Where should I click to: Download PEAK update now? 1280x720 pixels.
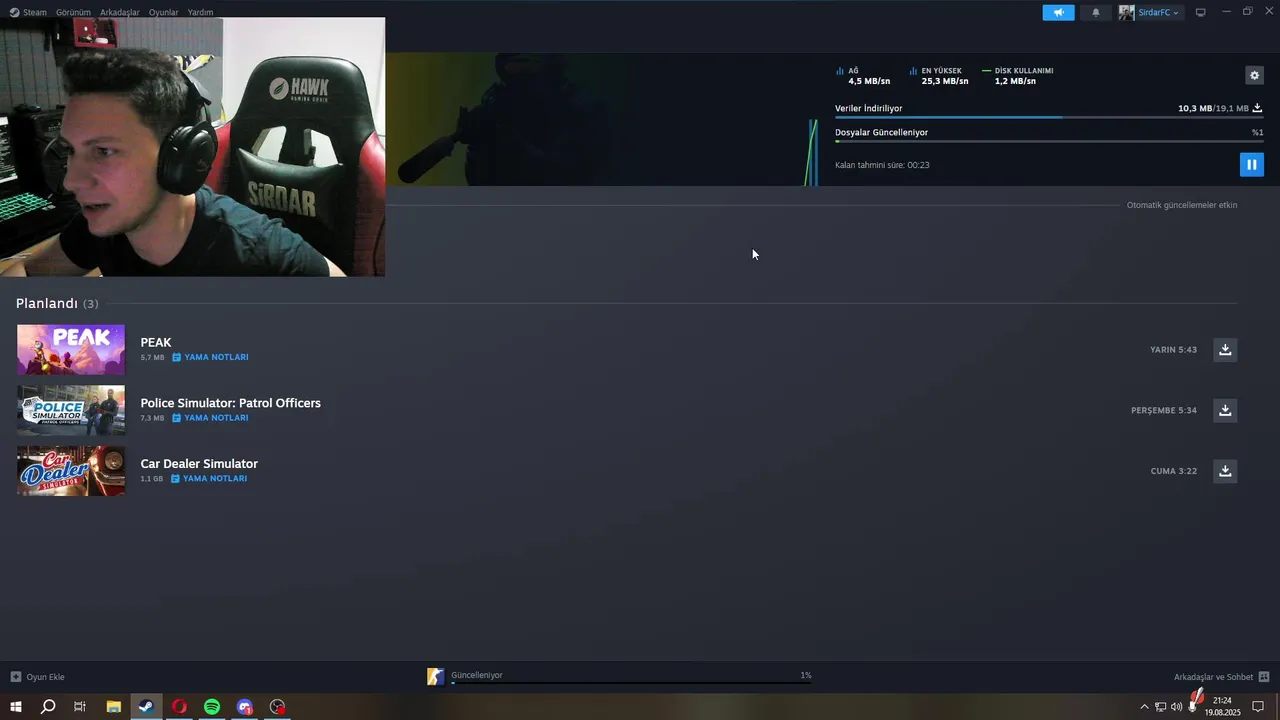(x=1225, y=349)
